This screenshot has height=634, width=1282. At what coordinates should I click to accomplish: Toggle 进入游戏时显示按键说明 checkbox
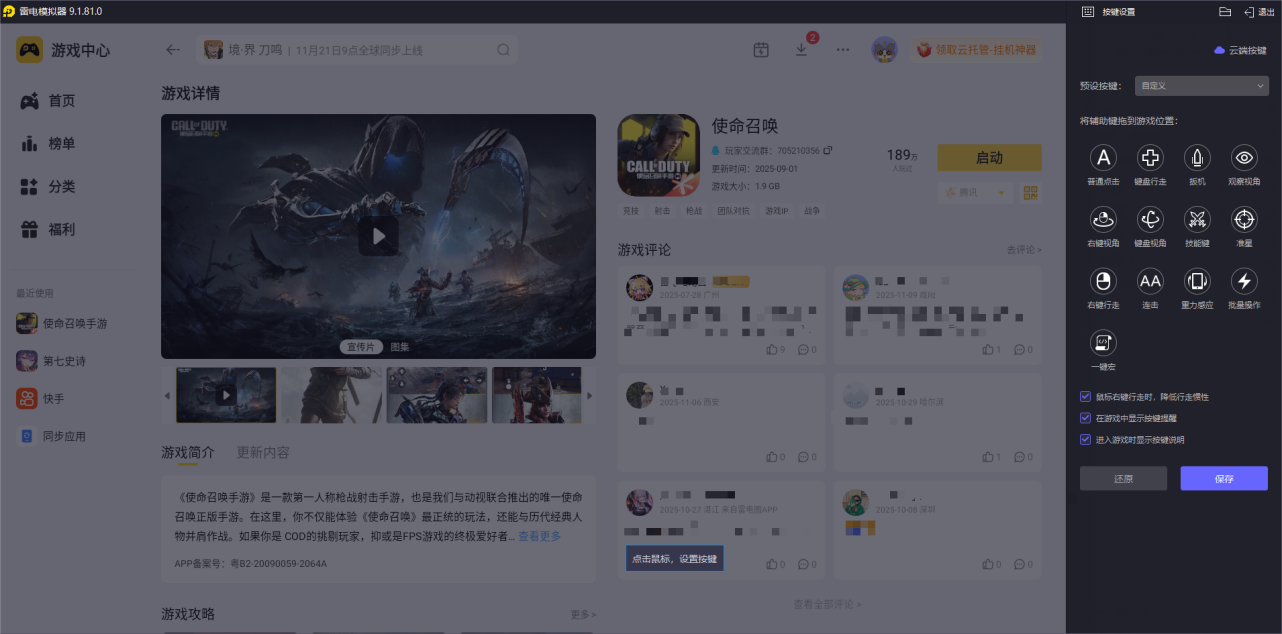[x=1086, y=439]
